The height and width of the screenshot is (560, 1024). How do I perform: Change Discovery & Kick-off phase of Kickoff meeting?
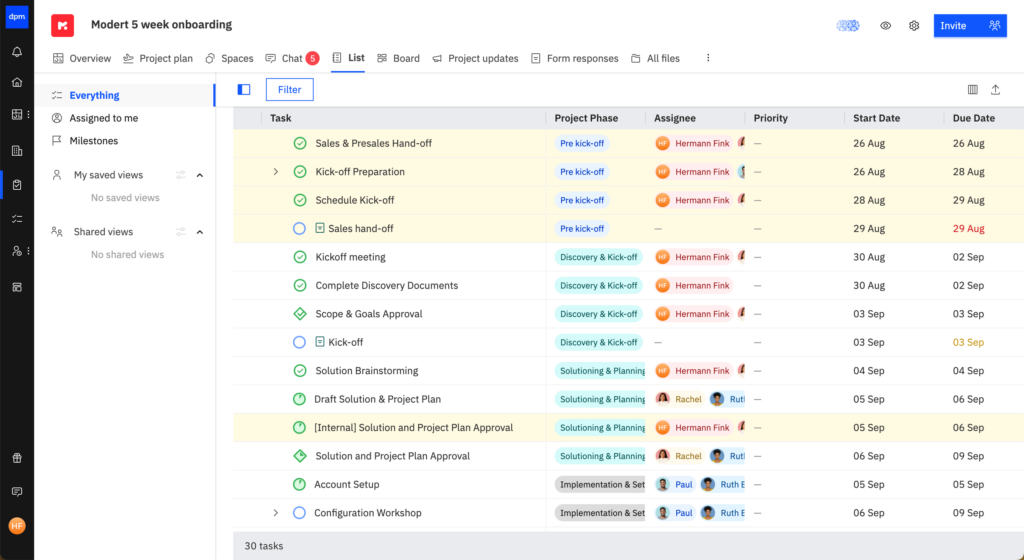(x=598, y=257)
